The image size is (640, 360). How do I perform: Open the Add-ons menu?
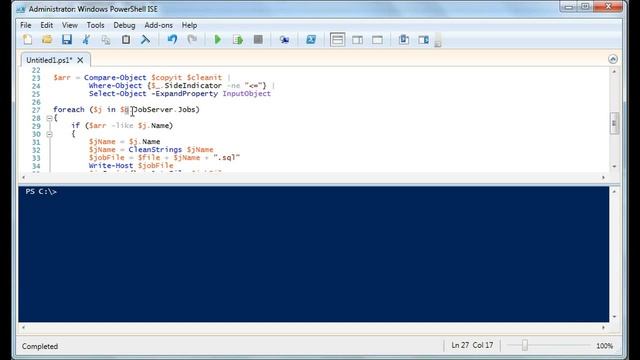pos(158,25)
